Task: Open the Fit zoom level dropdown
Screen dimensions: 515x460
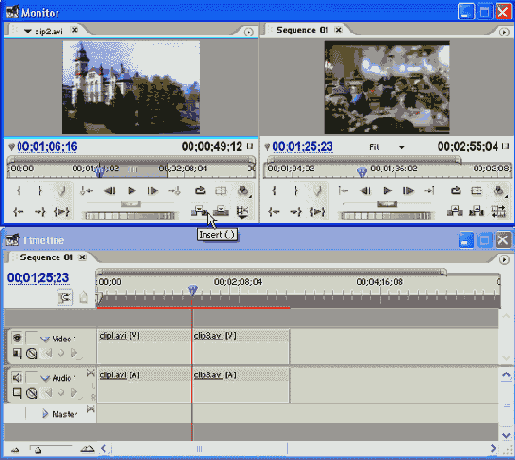Action: pos(401,147)
